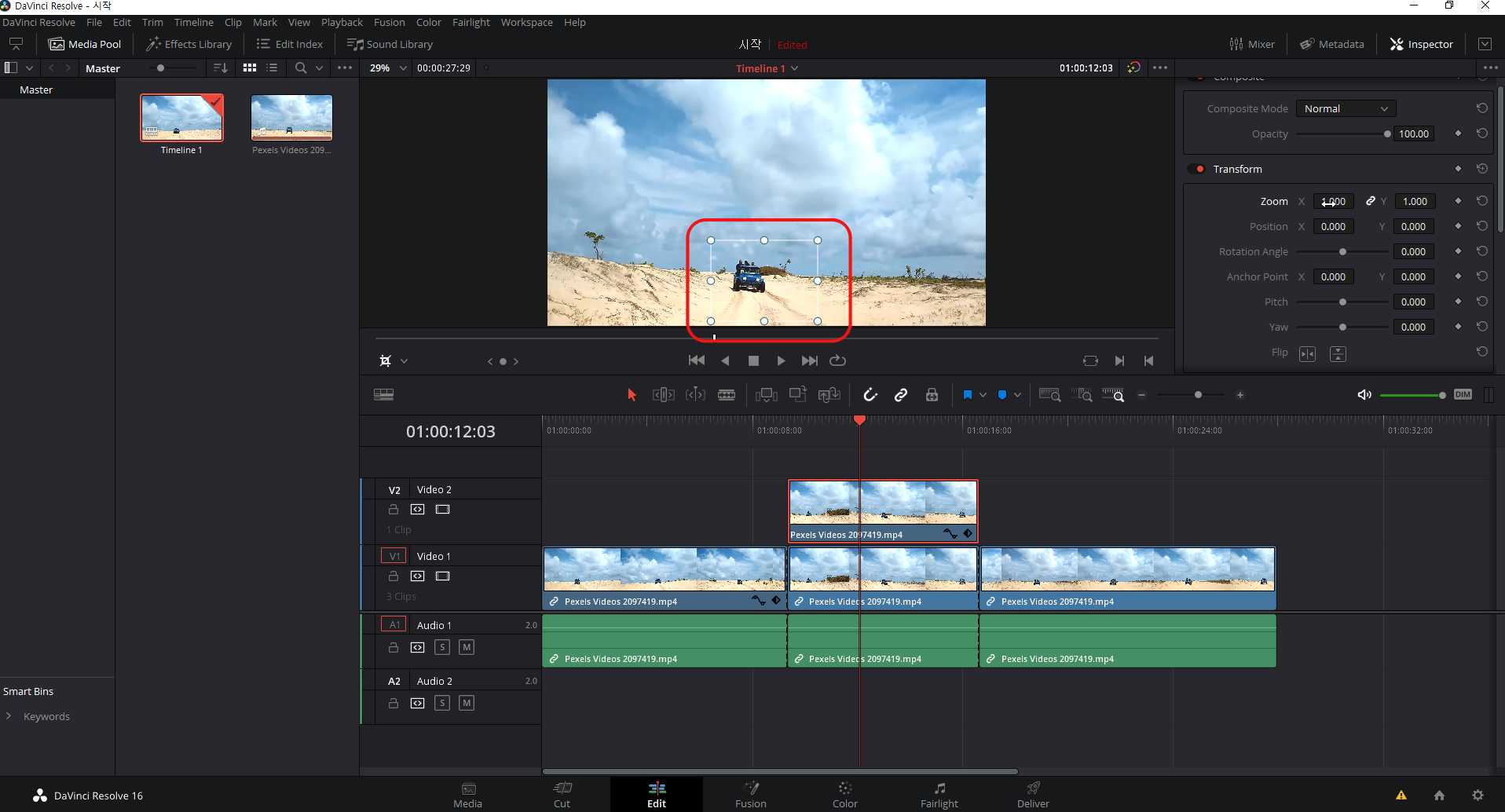Click Zoom X value field
1505x812 pixels.
(x=1333, y=202)
